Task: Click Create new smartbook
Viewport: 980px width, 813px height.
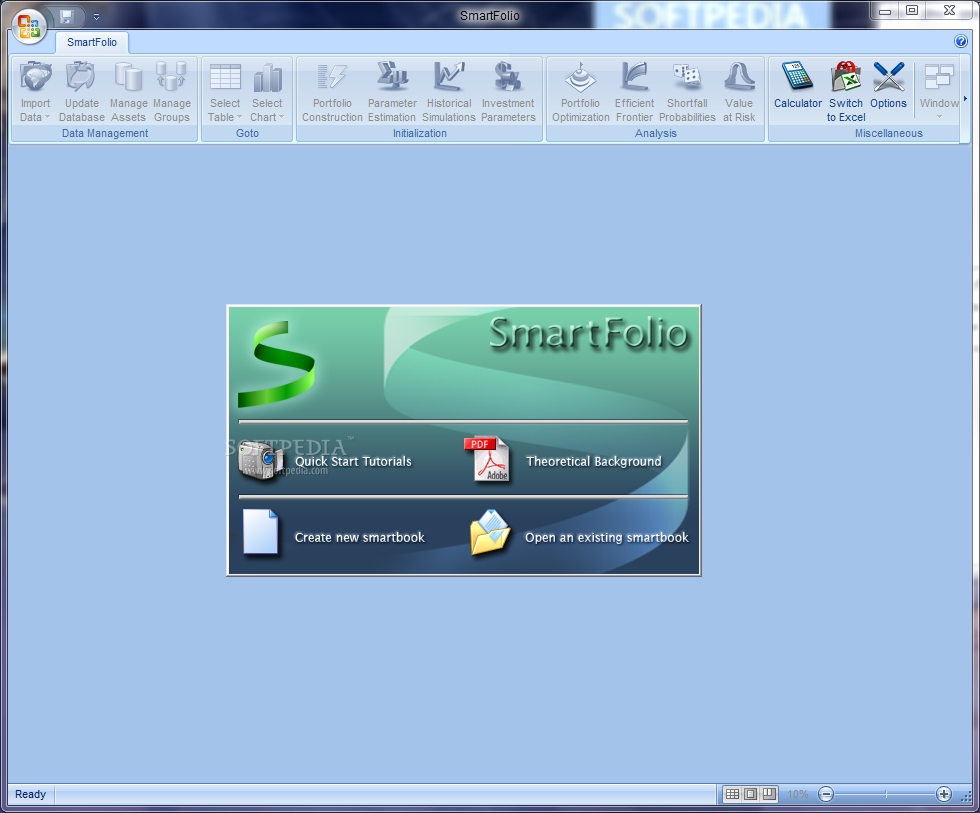Action: coord(359,537)
